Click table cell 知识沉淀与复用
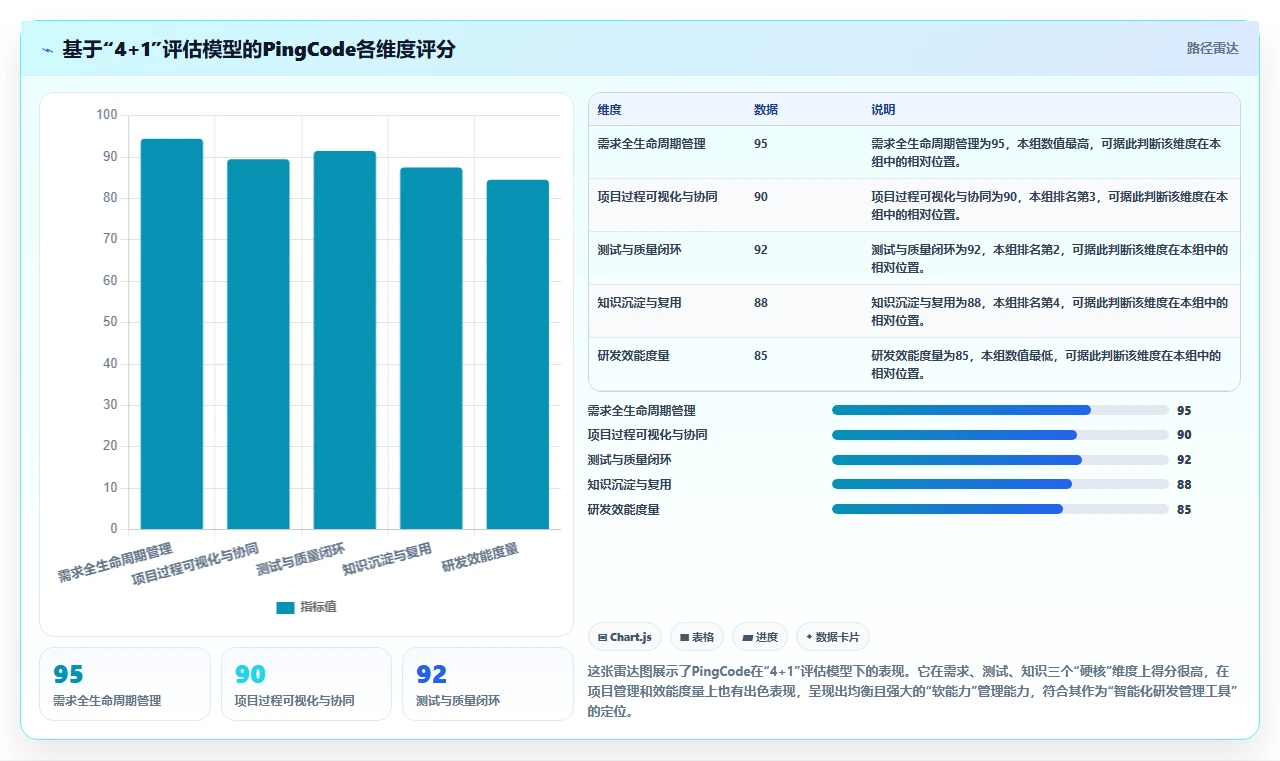 [x=639, y=303]
